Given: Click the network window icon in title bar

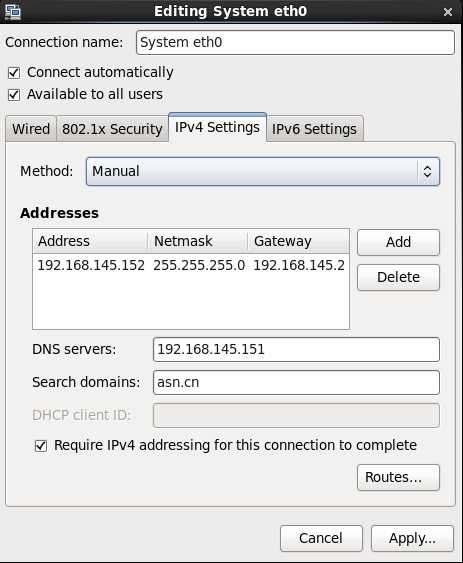Looking at the screenshot, I should coord(13,11).
